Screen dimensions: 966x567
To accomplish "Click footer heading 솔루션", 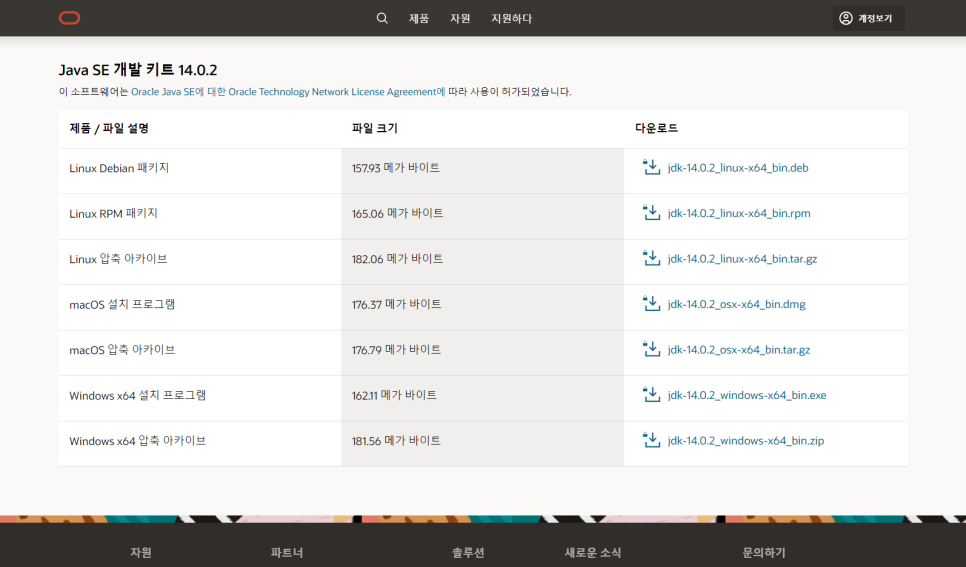I will tap(468, 552).
